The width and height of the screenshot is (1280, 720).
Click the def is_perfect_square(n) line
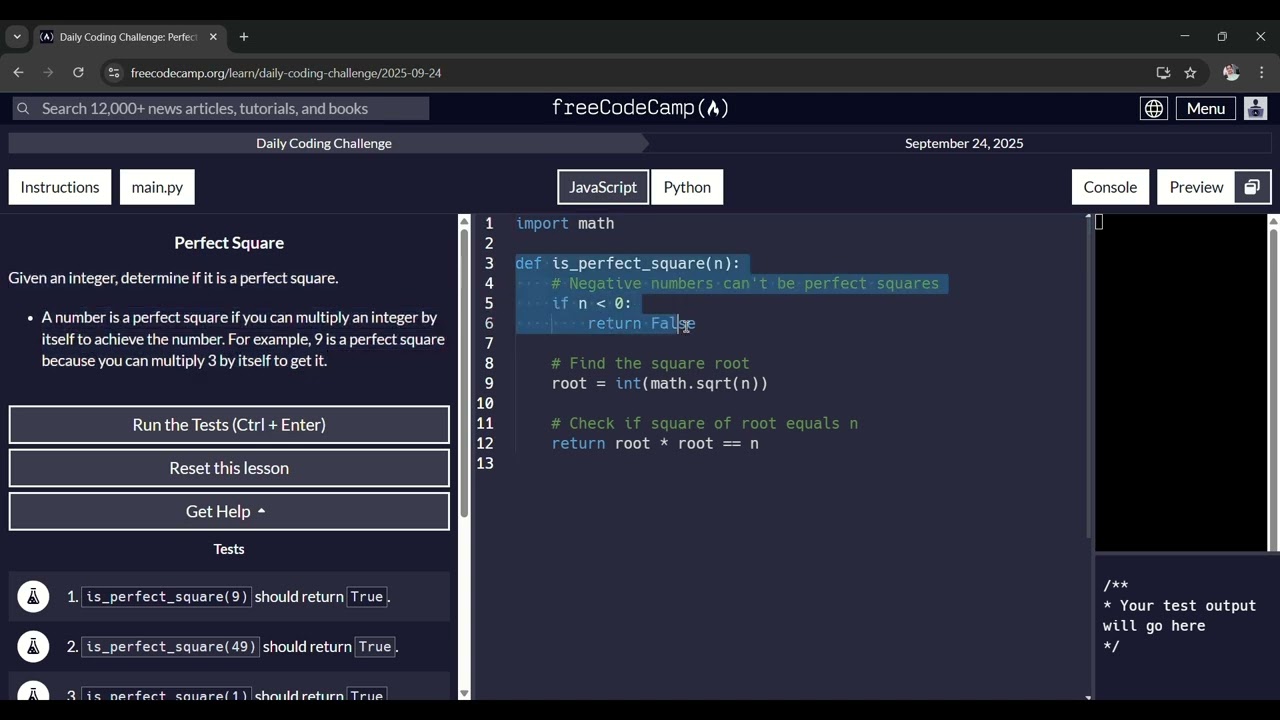[628, 263]
